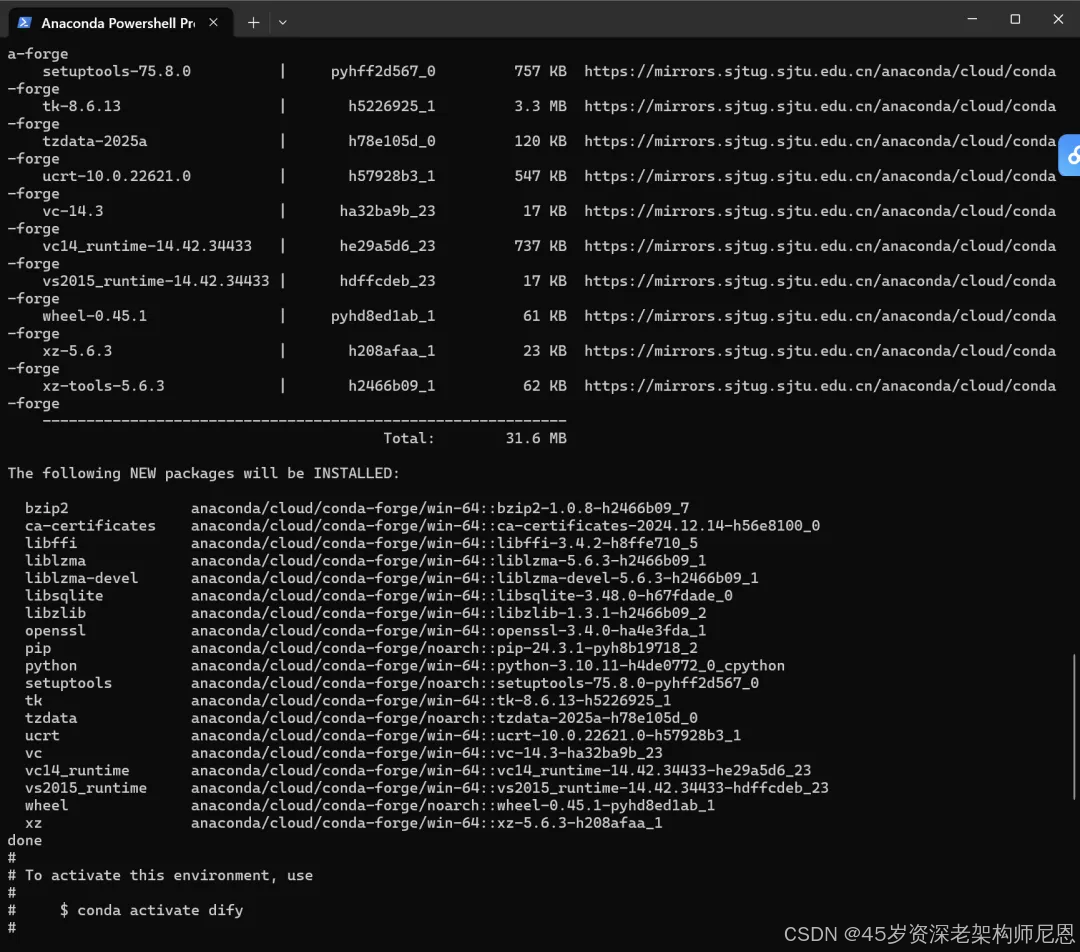Close the terminal window
Screen dimensions: 1080x952
click(1058, 19)
